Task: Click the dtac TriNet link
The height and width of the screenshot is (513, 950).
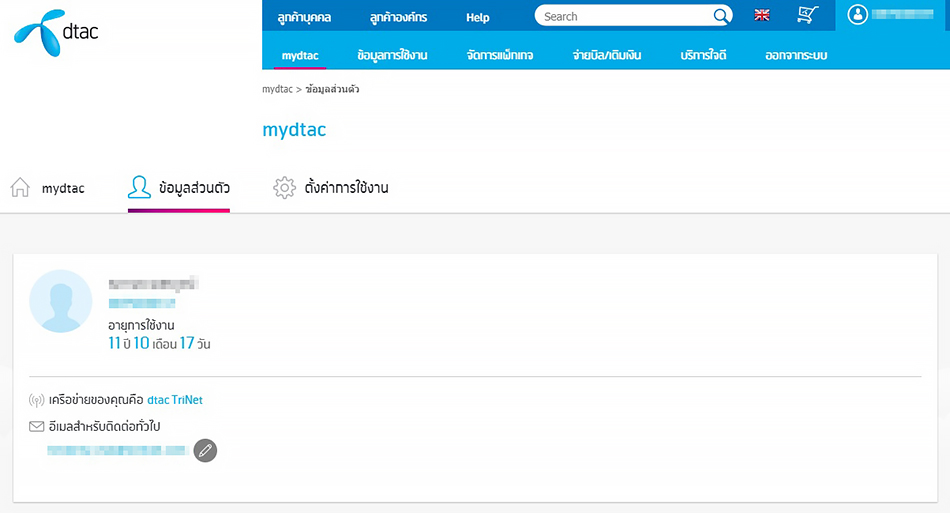Action: tap(174, 400)
